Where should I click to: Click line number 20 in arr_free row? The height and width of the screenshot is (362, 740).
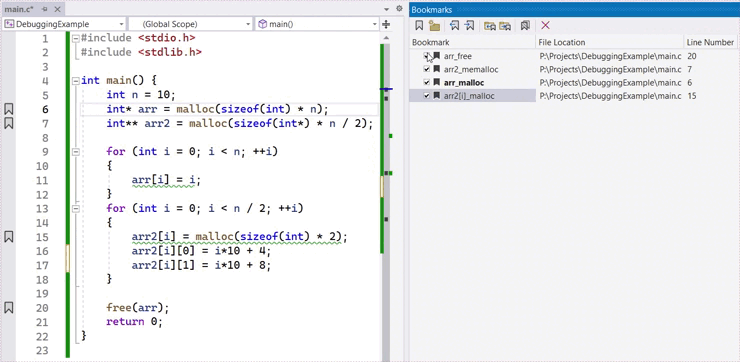click(x=692, y=56)
